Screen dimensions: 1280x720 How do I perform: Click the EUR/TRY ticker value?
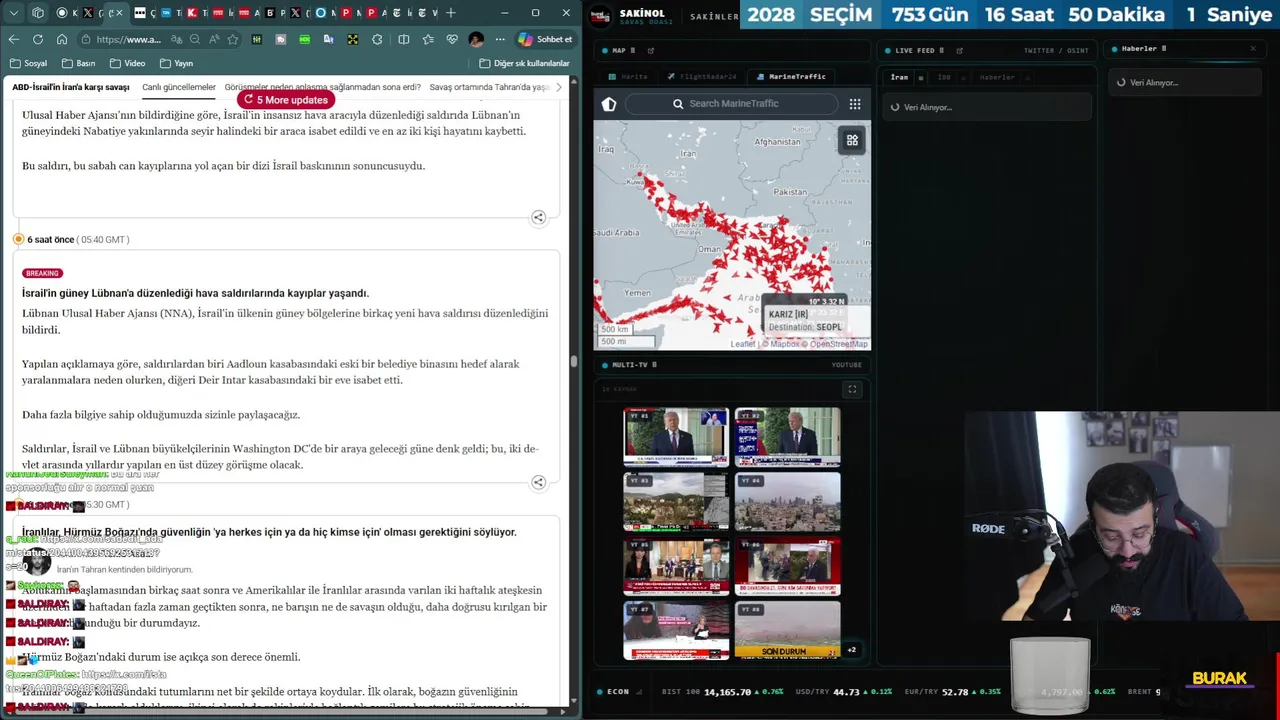coord(955,692)
